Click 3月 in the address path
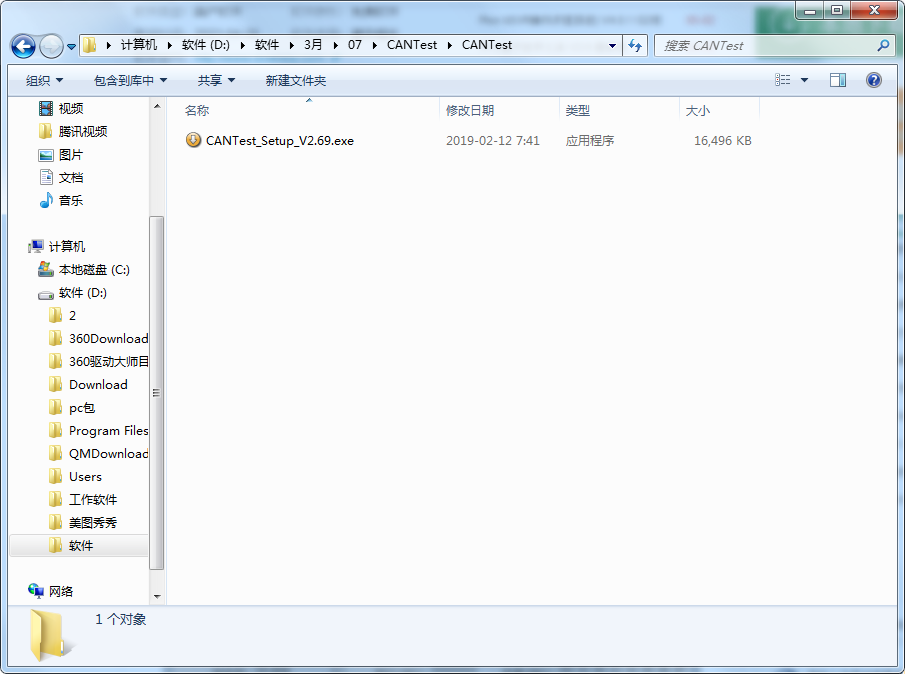The image size is (905, 674). coord(313,45)
